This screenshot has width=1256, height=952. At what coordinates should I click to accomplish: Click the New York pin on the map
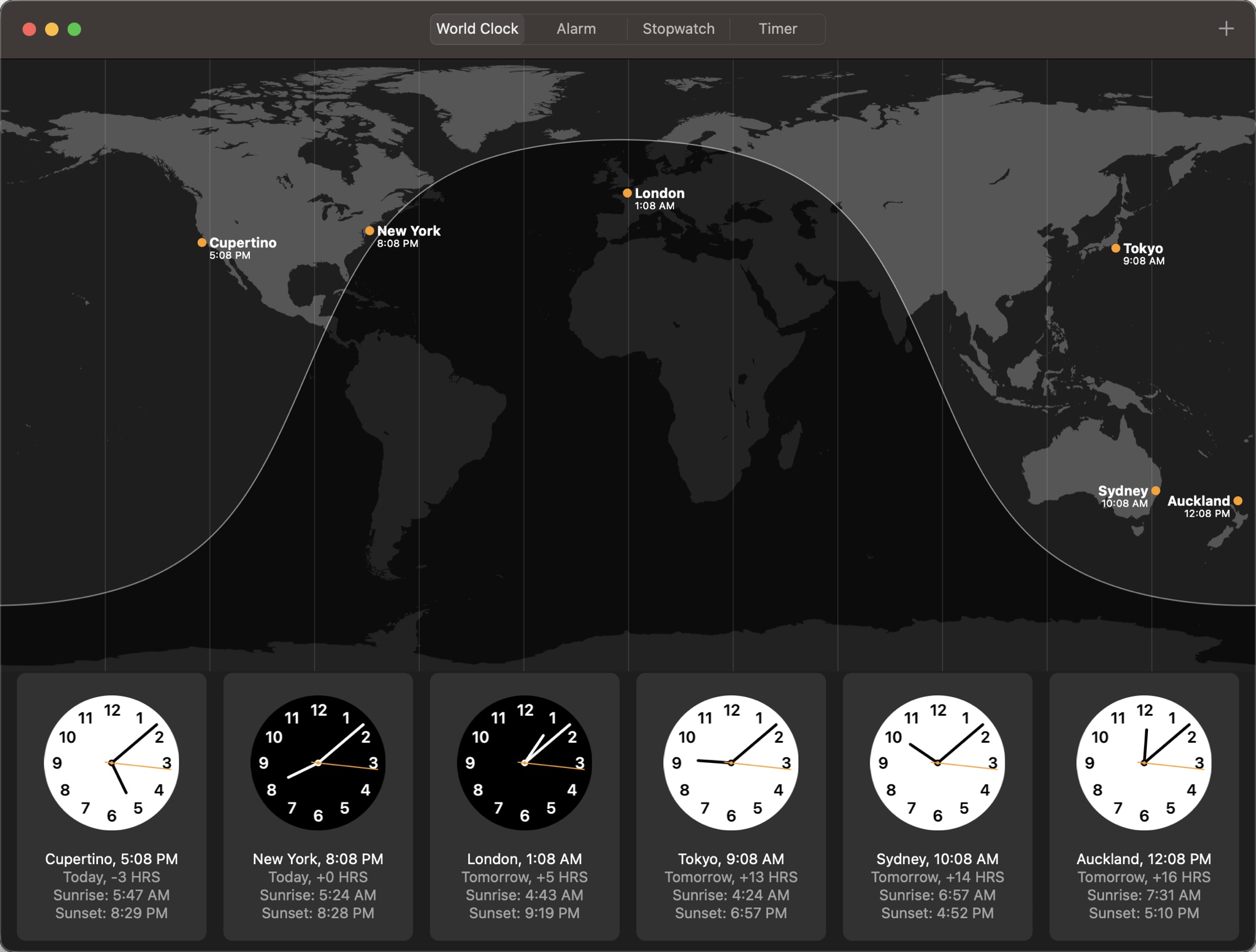[x=369, y=231]
